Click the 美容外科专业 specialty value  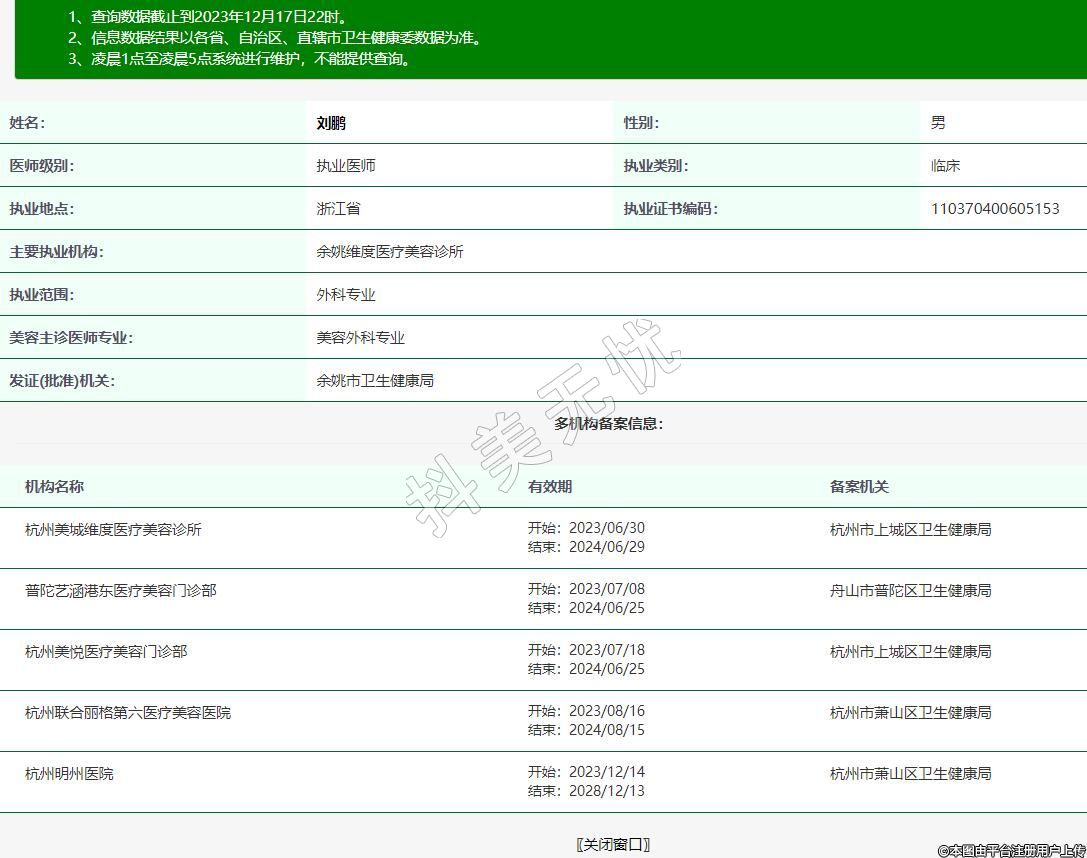361,338
